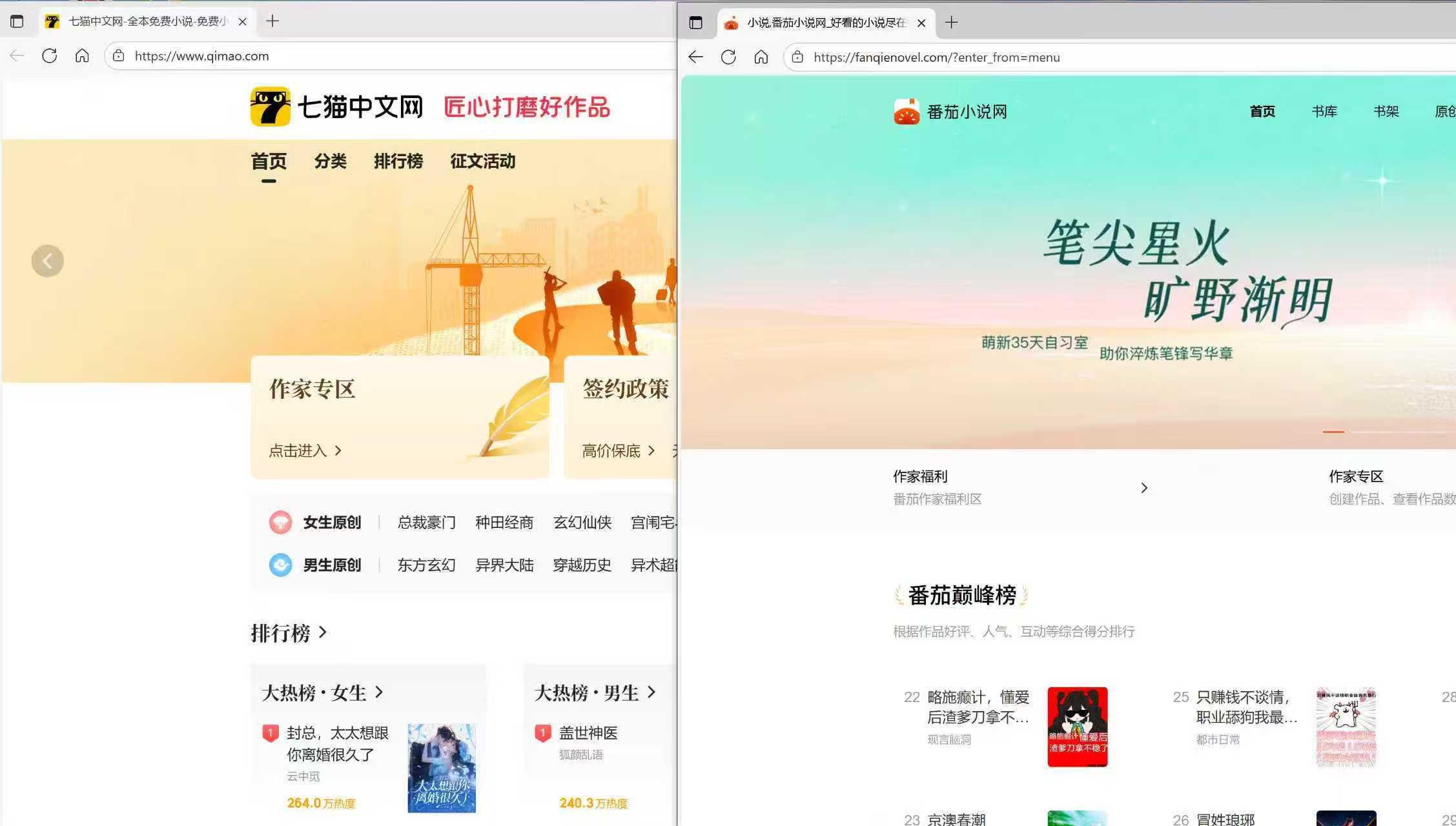This screenshot has height=826, width=1456.
Task: Expand the 大热榜·男生 list chevron
Action: point(653,692)
